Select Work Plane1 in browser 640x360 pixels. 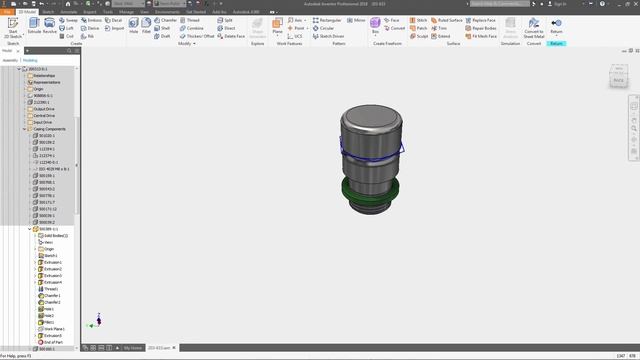coord(51,329)
